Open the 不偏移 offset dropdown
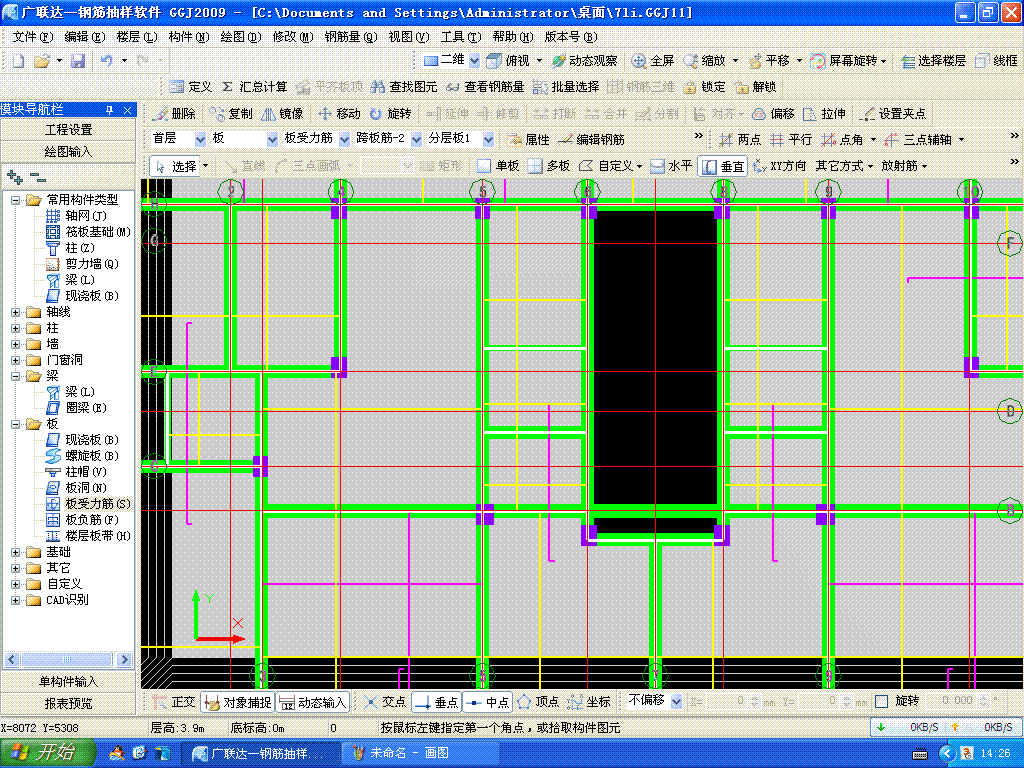1024x768 pixels. (676, 701)
